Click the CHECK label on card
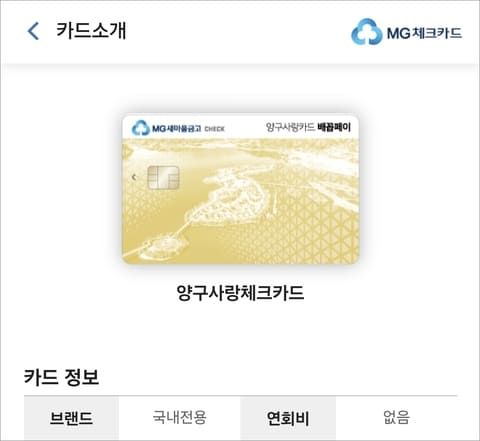 214,129
